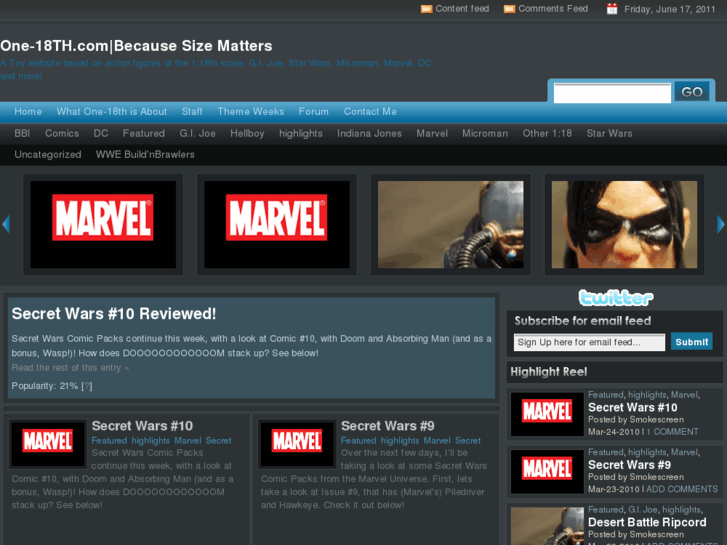The image size is (727, 545).
Task: Click the Content feed RSS icon
Action: [426, 9]
